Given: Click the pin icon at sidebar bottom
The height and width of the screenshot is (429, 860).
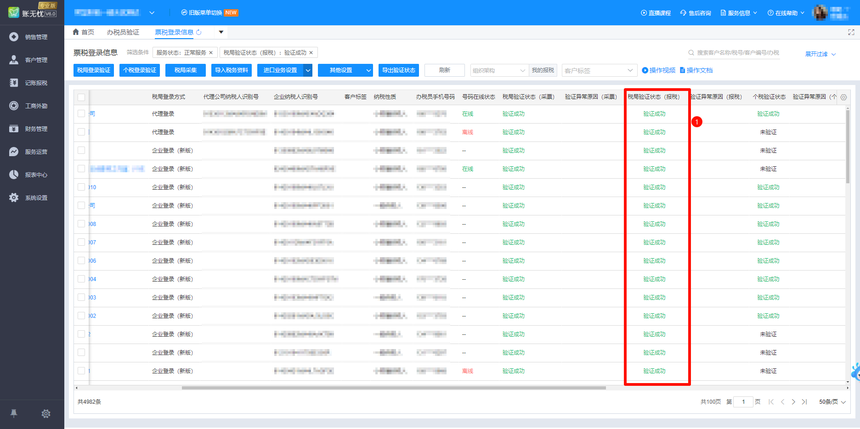Looking at the screenshot, I should click(14, 414).
